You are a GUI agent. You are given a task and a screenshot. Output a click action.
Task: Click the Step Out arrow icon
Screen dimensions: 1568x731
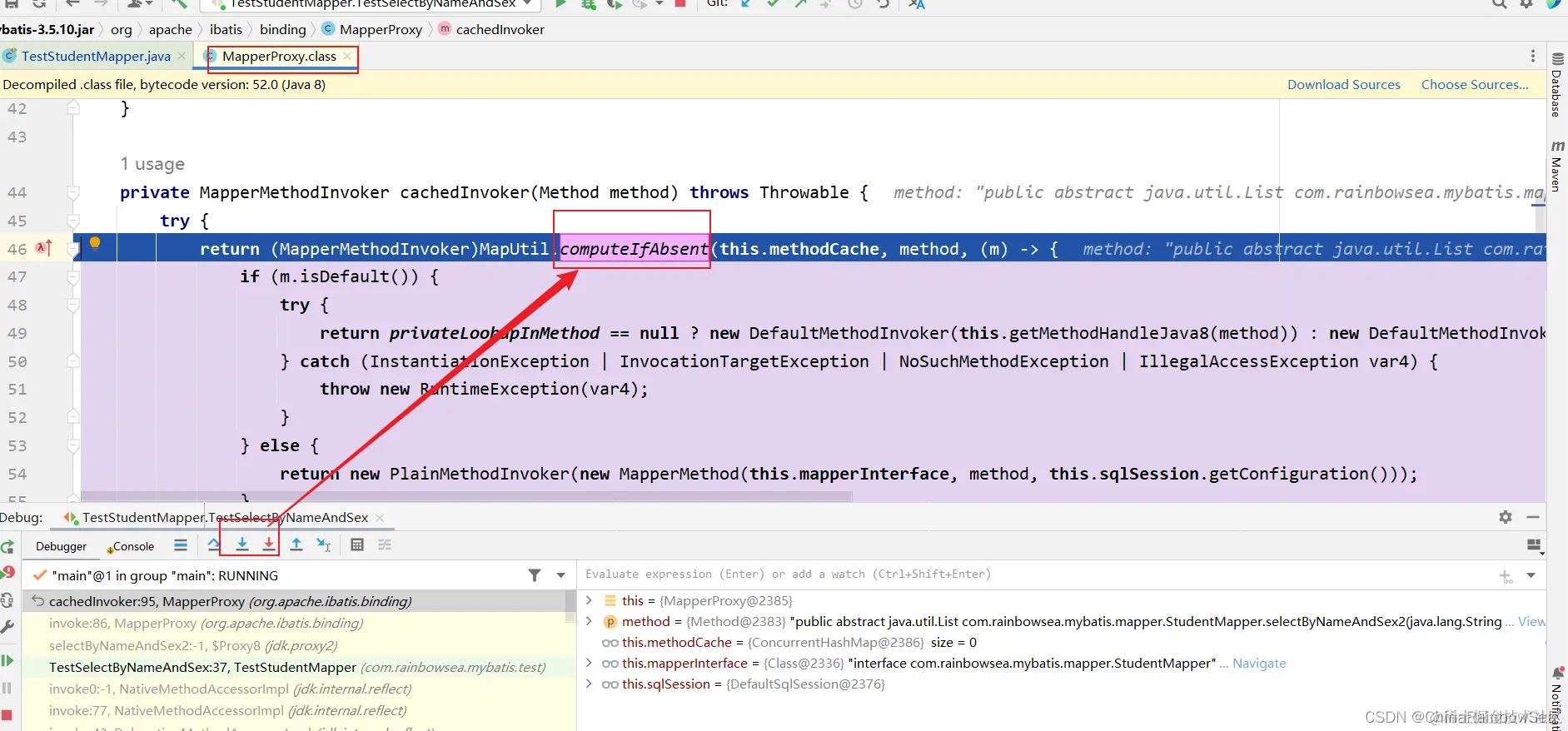pos(296,545)
